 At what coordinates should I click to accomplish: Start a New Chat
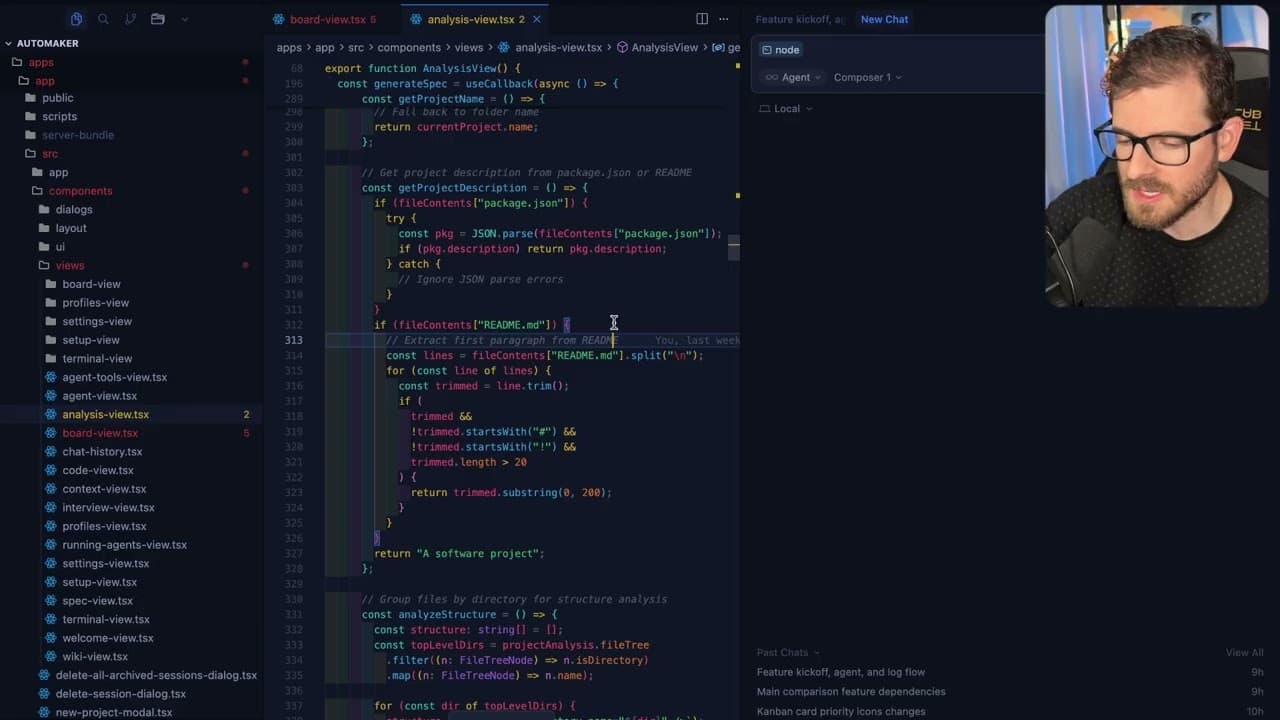[x=883, y=19]
